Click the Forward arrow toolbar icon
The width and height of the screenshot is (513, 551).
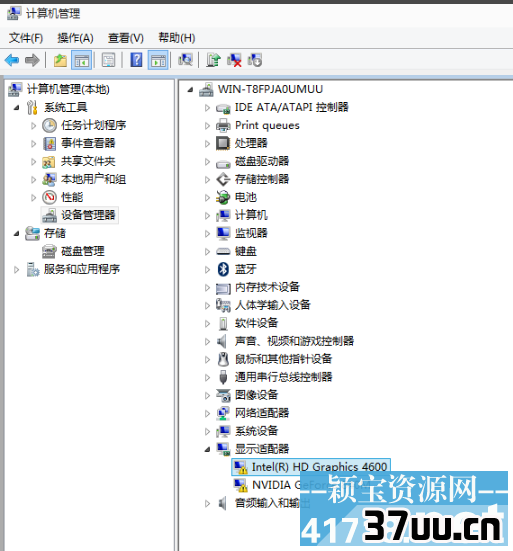click(32, 60)
